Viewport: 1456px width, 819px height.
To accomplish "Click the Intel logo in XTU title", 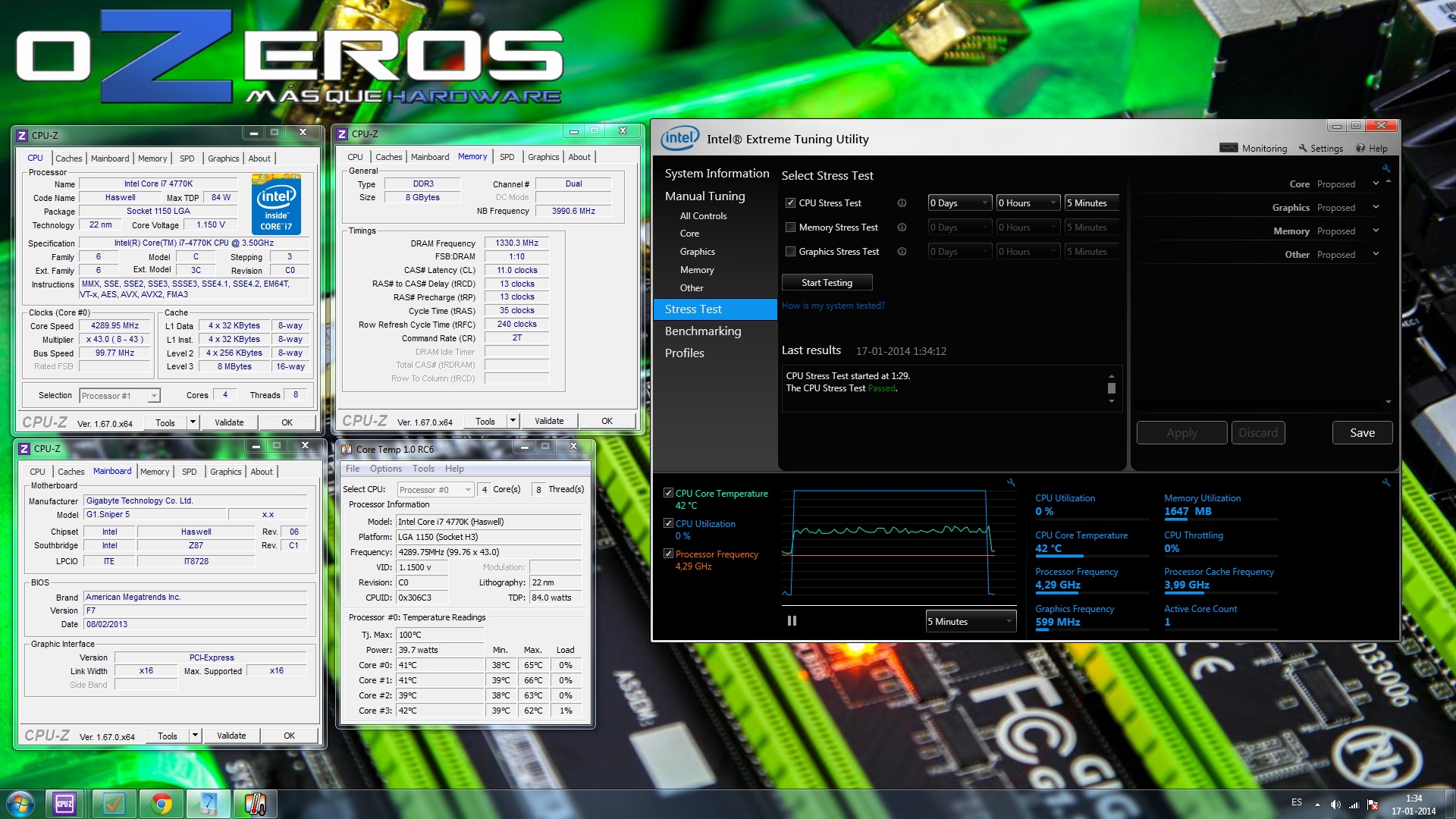I will click(679, 138).
